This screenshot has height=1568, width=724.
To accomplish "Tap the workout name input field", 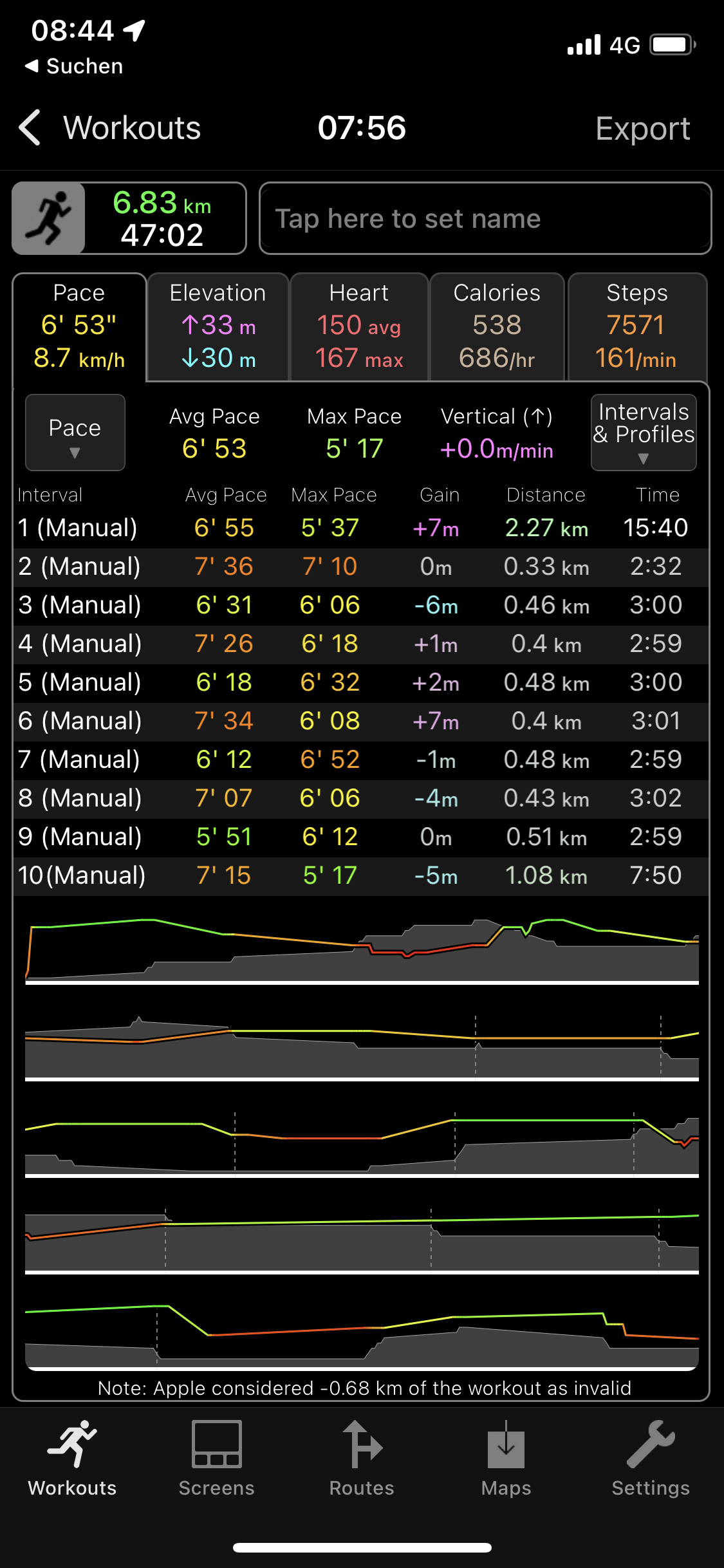I will pyautogui.click(x=485, y=219).
